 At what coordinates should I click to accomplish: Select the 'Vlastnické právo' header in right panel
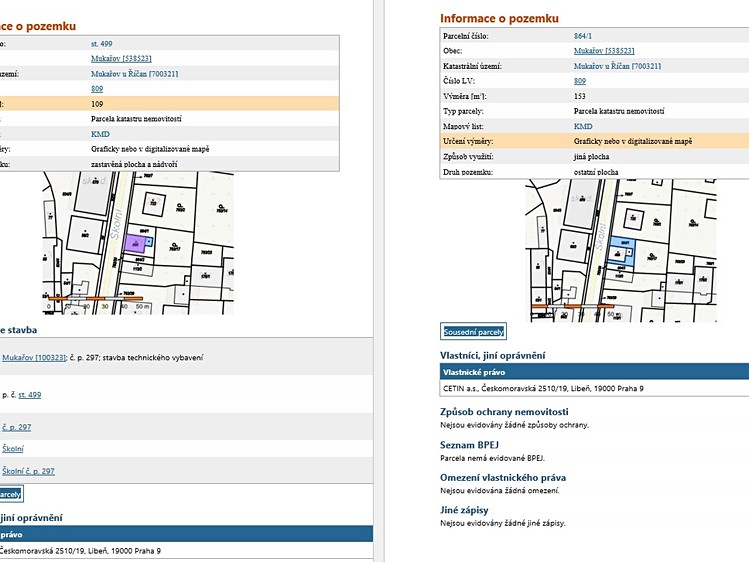[x=594, y=372]
